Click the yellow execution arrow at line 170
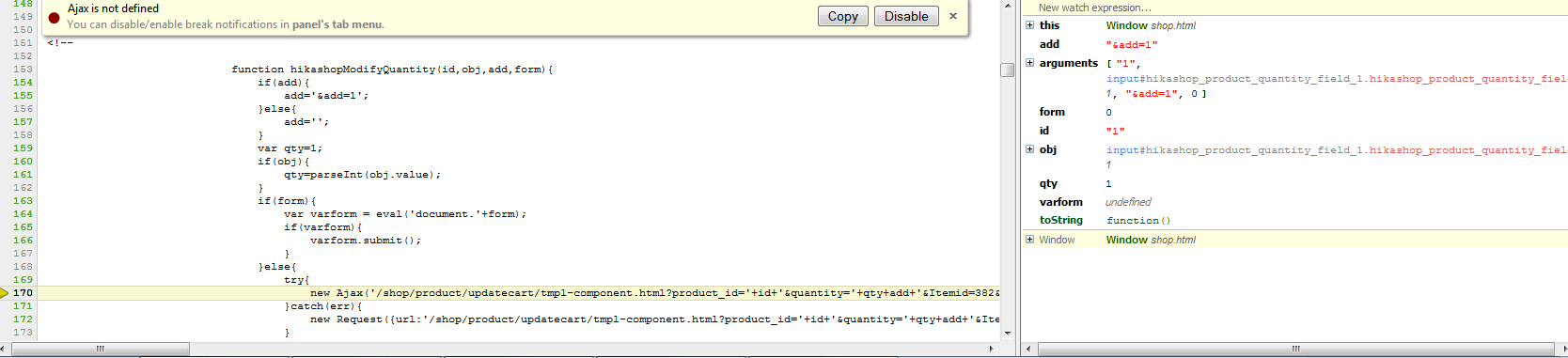Viewport: 1568px width, 358px height. [x=5, y=293]
